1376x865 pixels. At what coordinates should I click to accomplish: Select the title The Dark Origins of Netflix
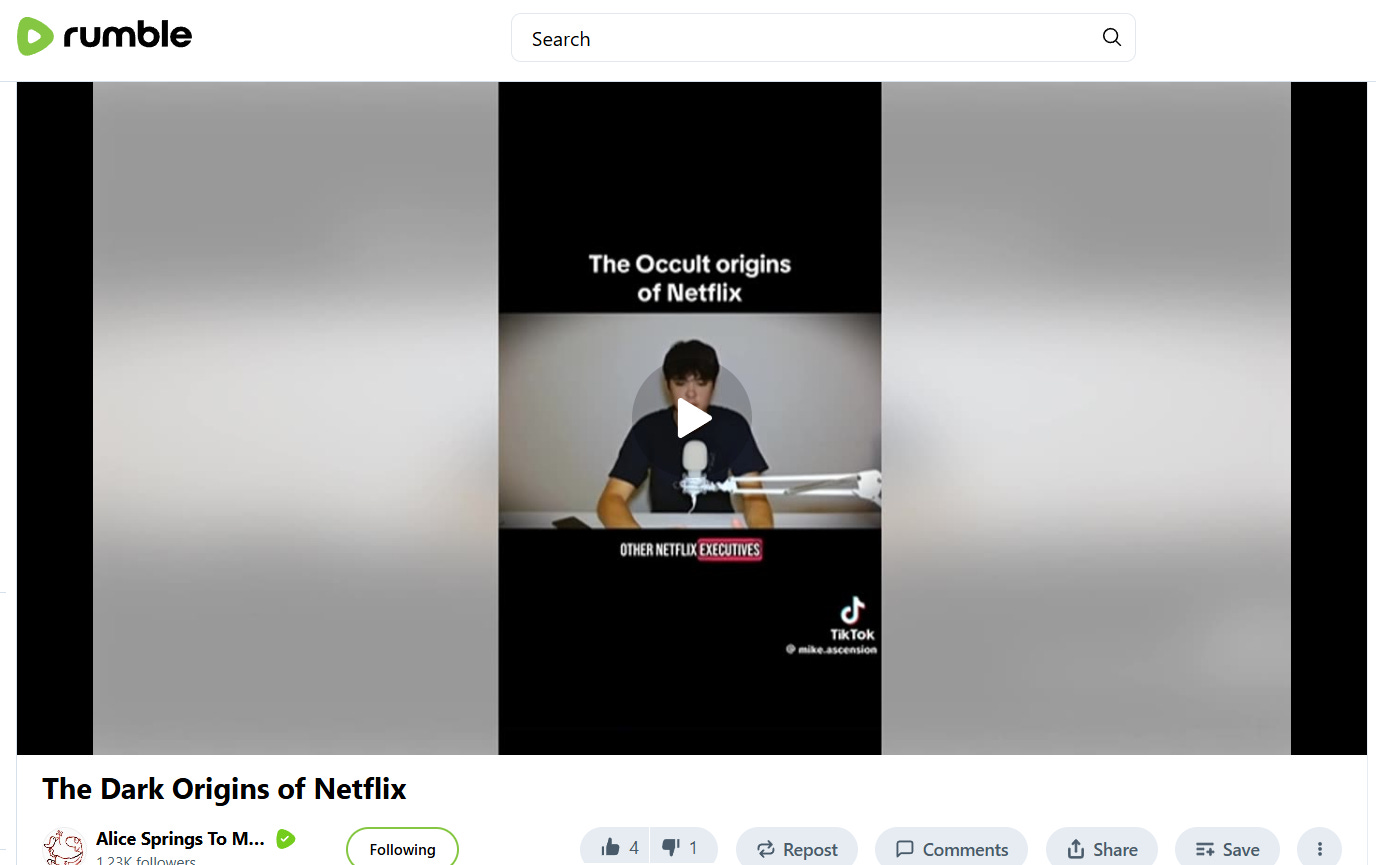(x=224, y=789)
